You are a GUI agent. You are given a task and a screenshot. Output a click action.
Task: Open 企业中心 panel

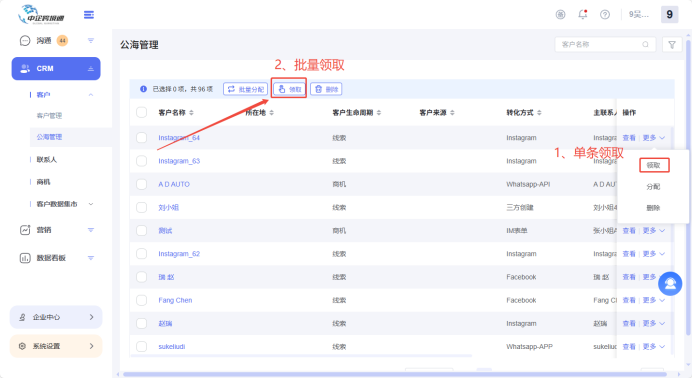tap(56, 317)
